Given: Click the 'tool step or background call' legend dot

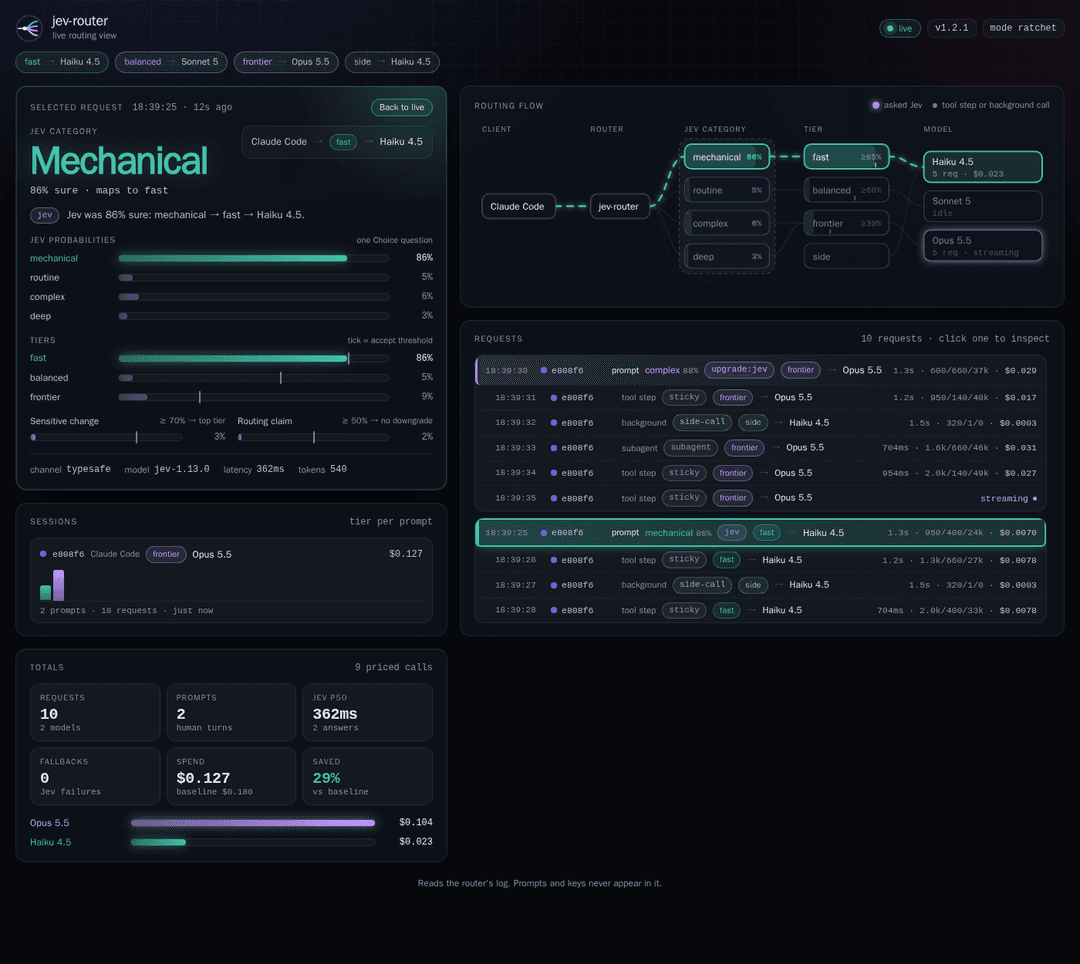Looking at the screenshot, I should point(935,105).
